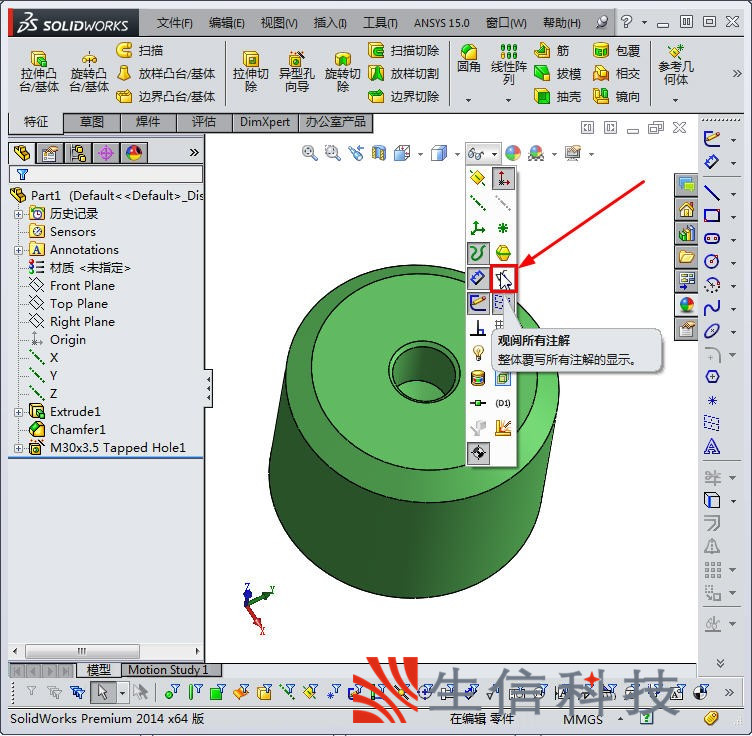Open the PropertyManager tab icon
The image size is (752, 736).
coord(50,153)
